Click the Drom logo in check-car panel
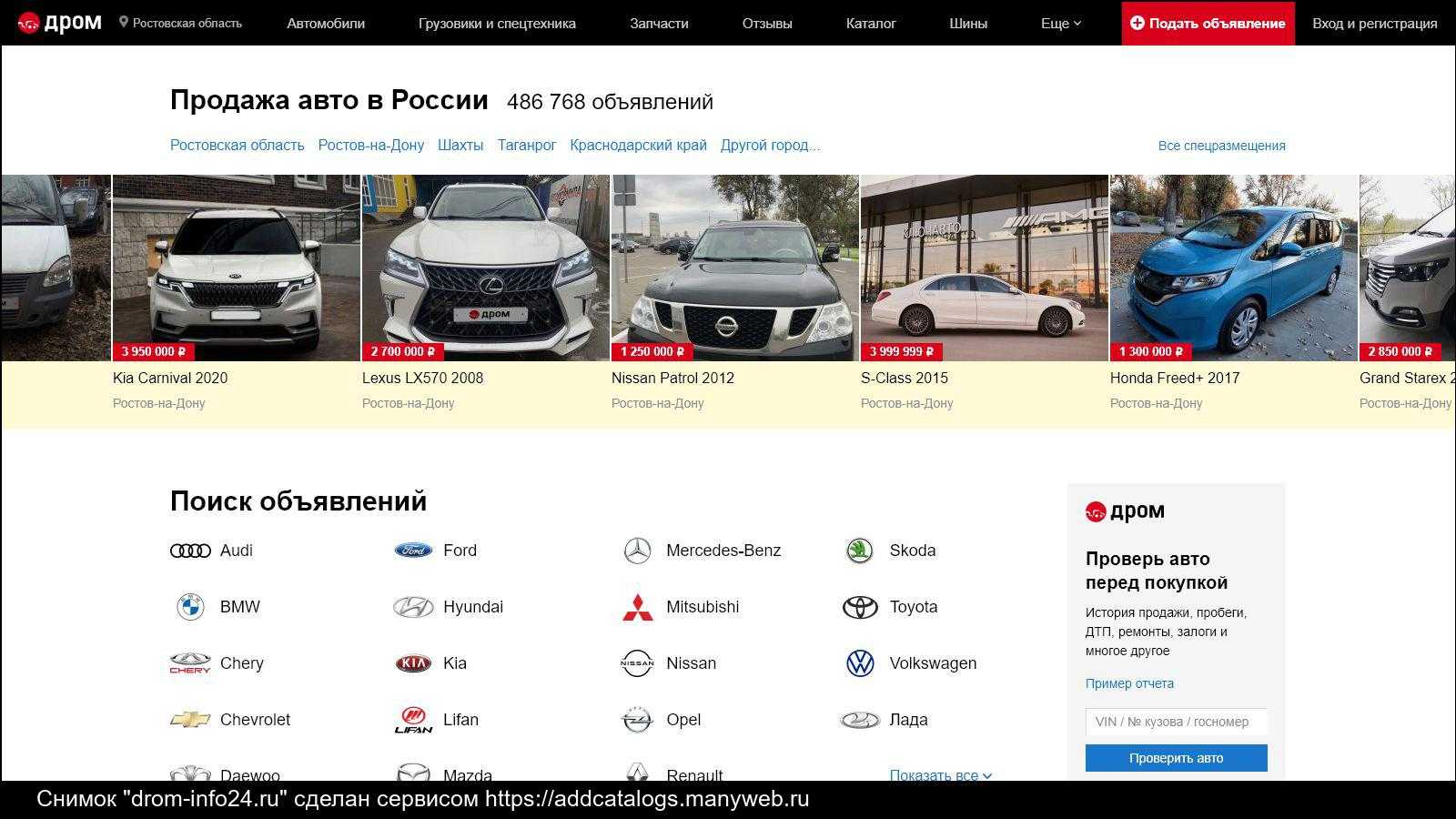The width and height of the screenshot is (1456, 819). coord(1125,511)
